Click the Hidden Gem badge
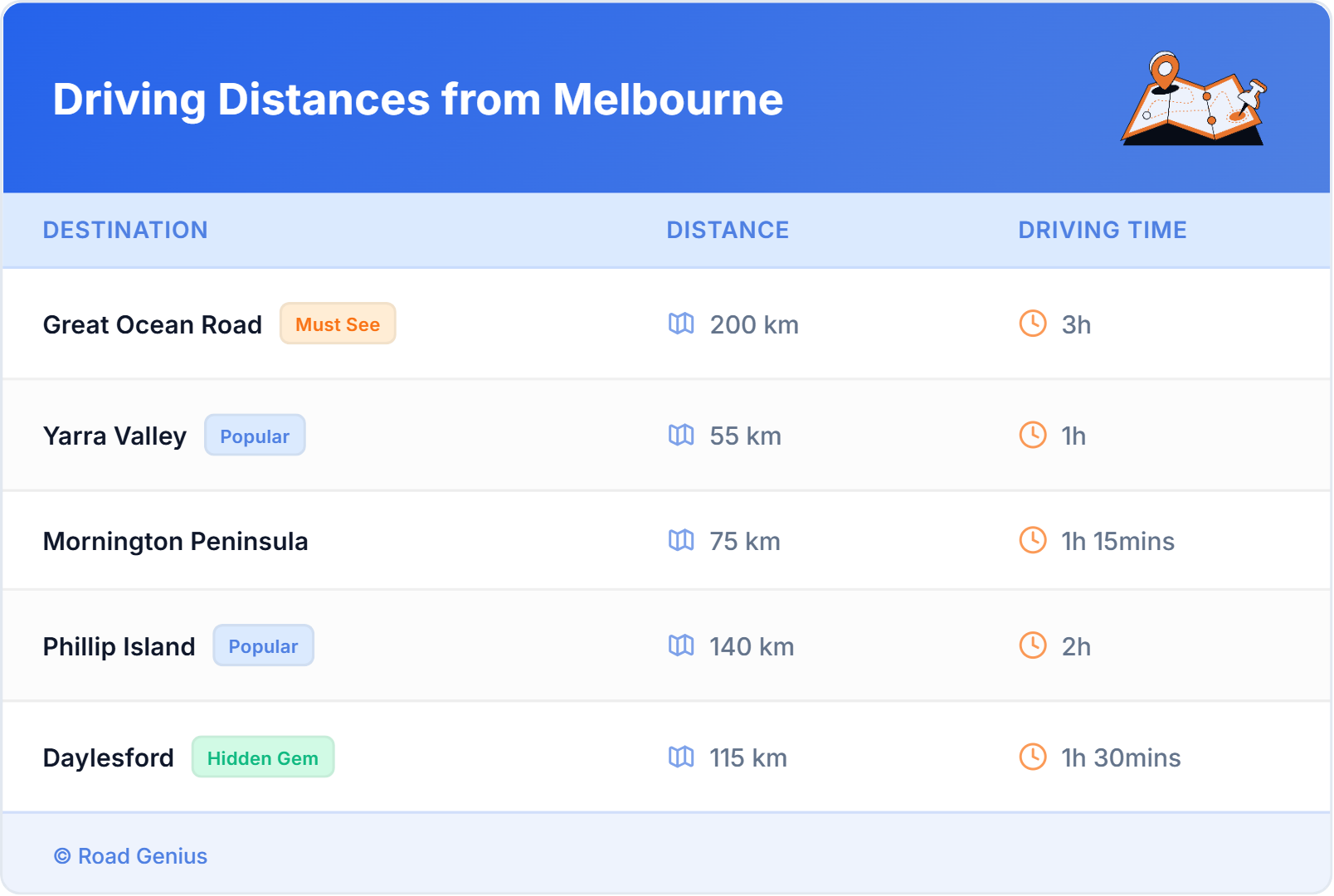 pyautogui.click(x=262, y=757)
